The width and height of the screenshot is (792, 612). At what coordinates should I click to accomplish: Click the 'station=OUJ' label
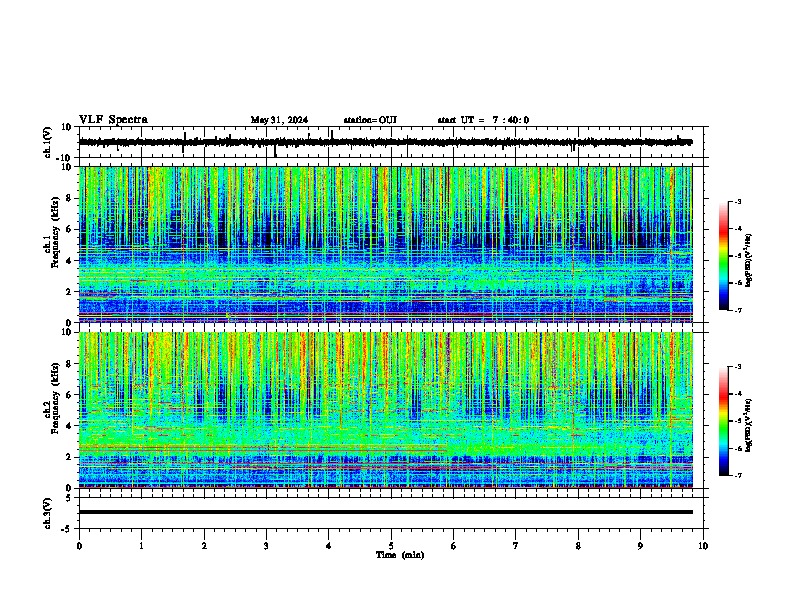(x=370, y=120)
